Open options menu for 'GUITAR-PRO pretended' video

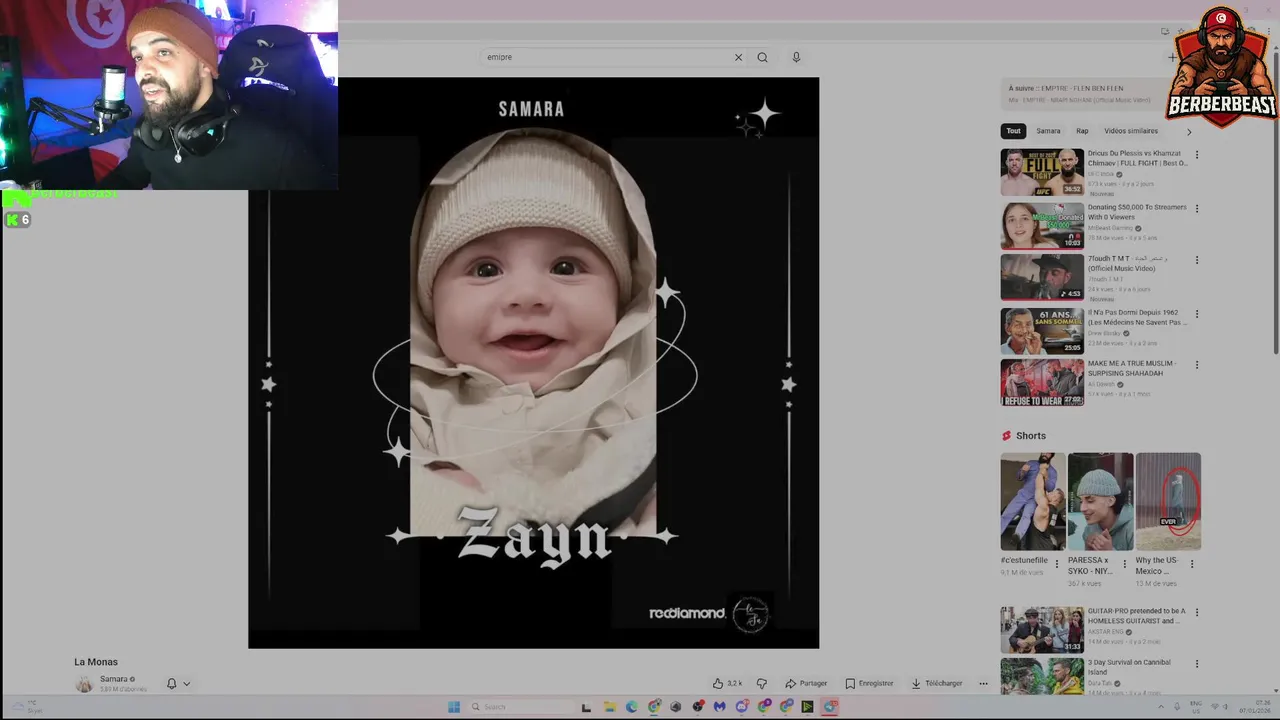pyautogui.click(x=1196, y=612)
